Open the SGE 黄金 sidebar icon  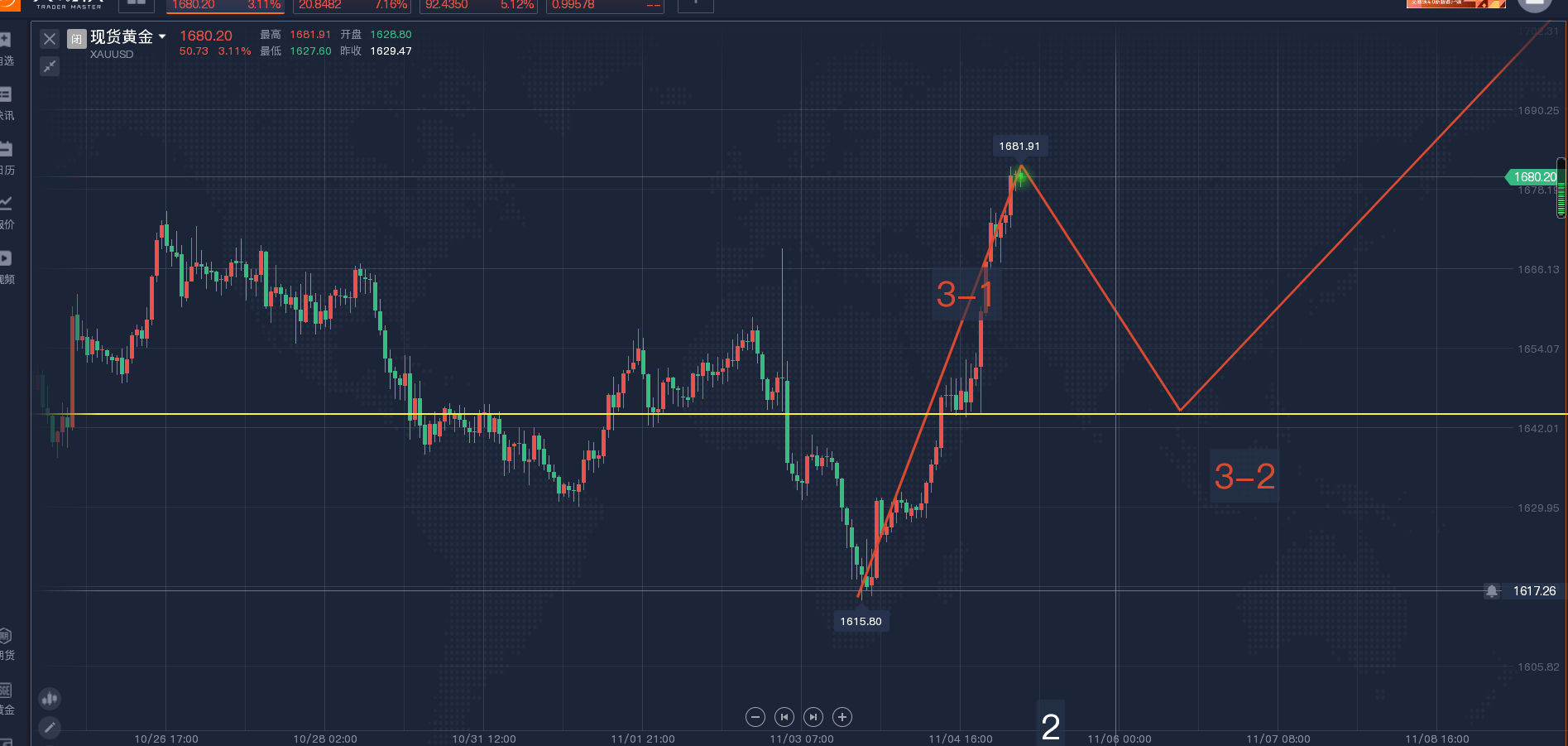tap(6, 698)
